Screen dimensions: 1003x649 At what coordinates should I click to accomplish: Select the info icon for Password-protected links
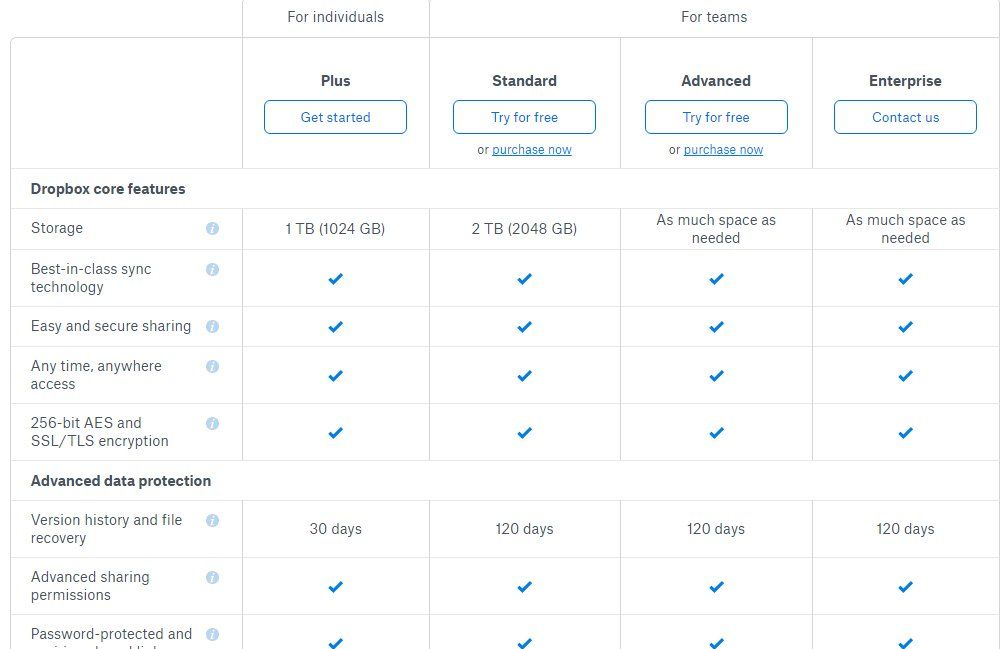(212, 634)
